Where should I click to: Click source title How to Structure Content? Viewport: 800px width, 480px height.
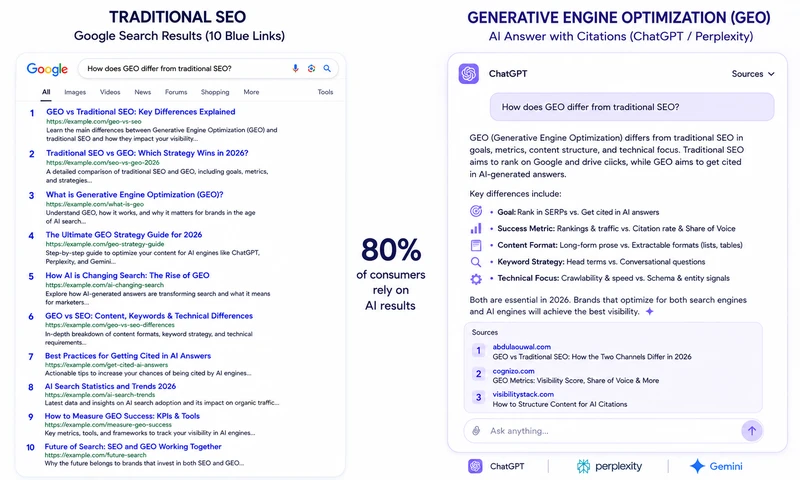[x=560, y=404]
